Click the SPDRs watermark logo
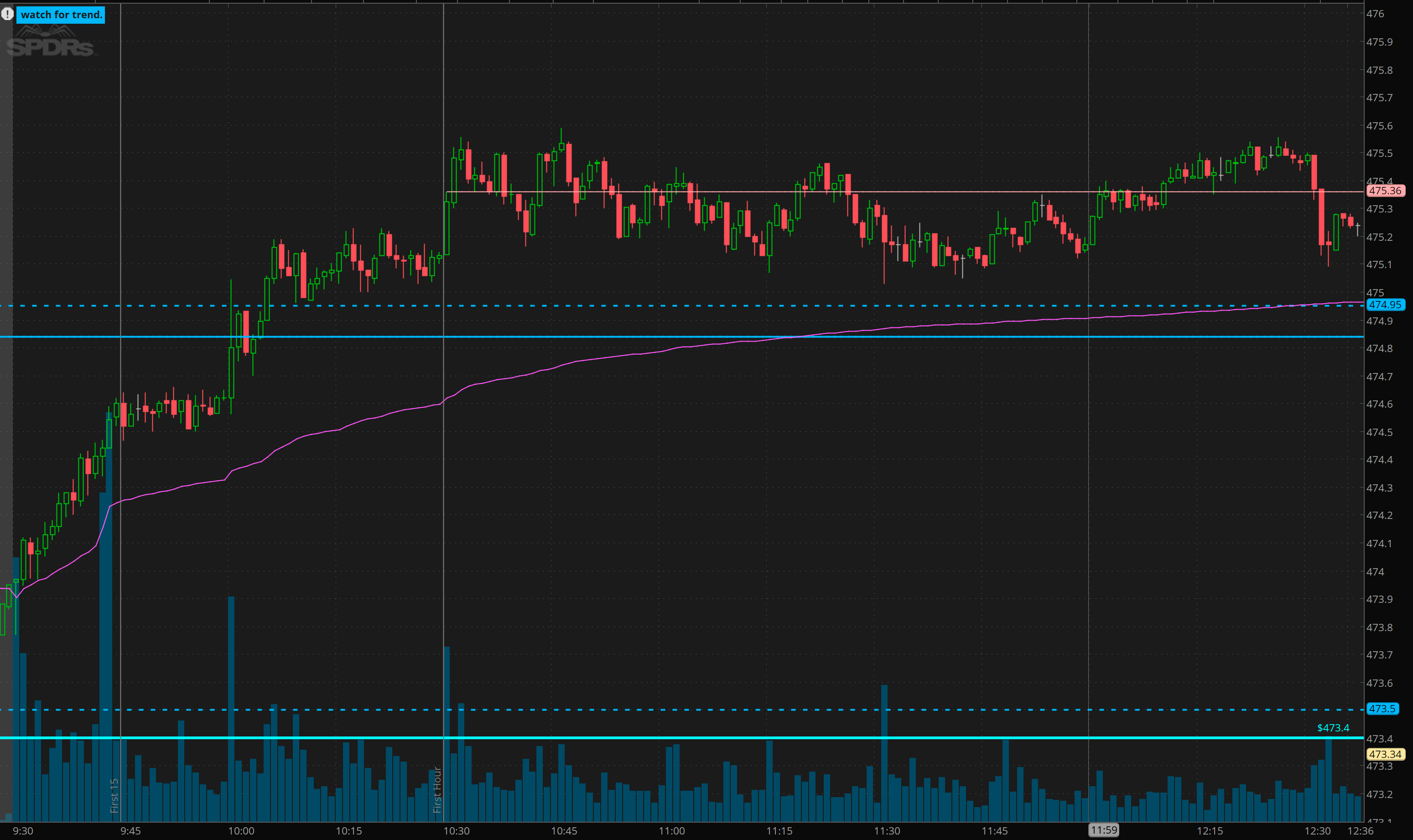The width and height of the screenshot is (1413, 840). pyautogui.click(x=51, y=44)
